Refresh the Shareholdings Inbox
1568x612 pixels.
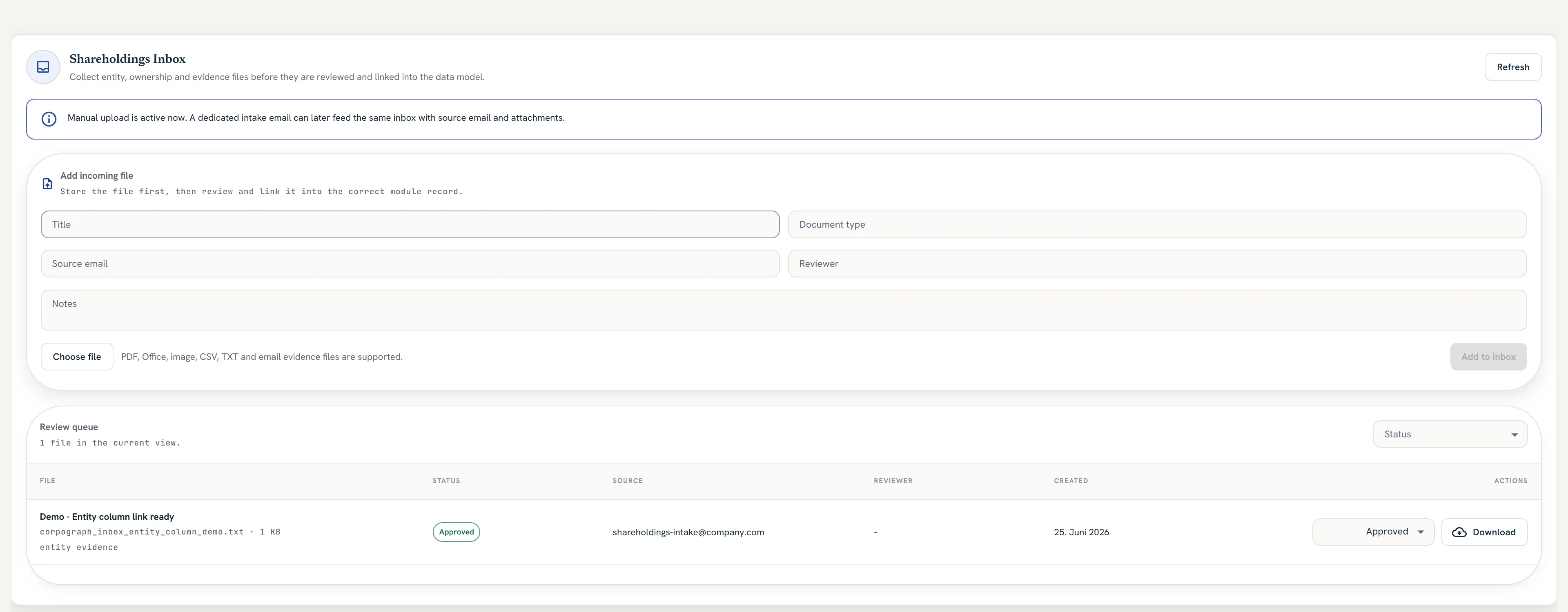coord(1512,67)
